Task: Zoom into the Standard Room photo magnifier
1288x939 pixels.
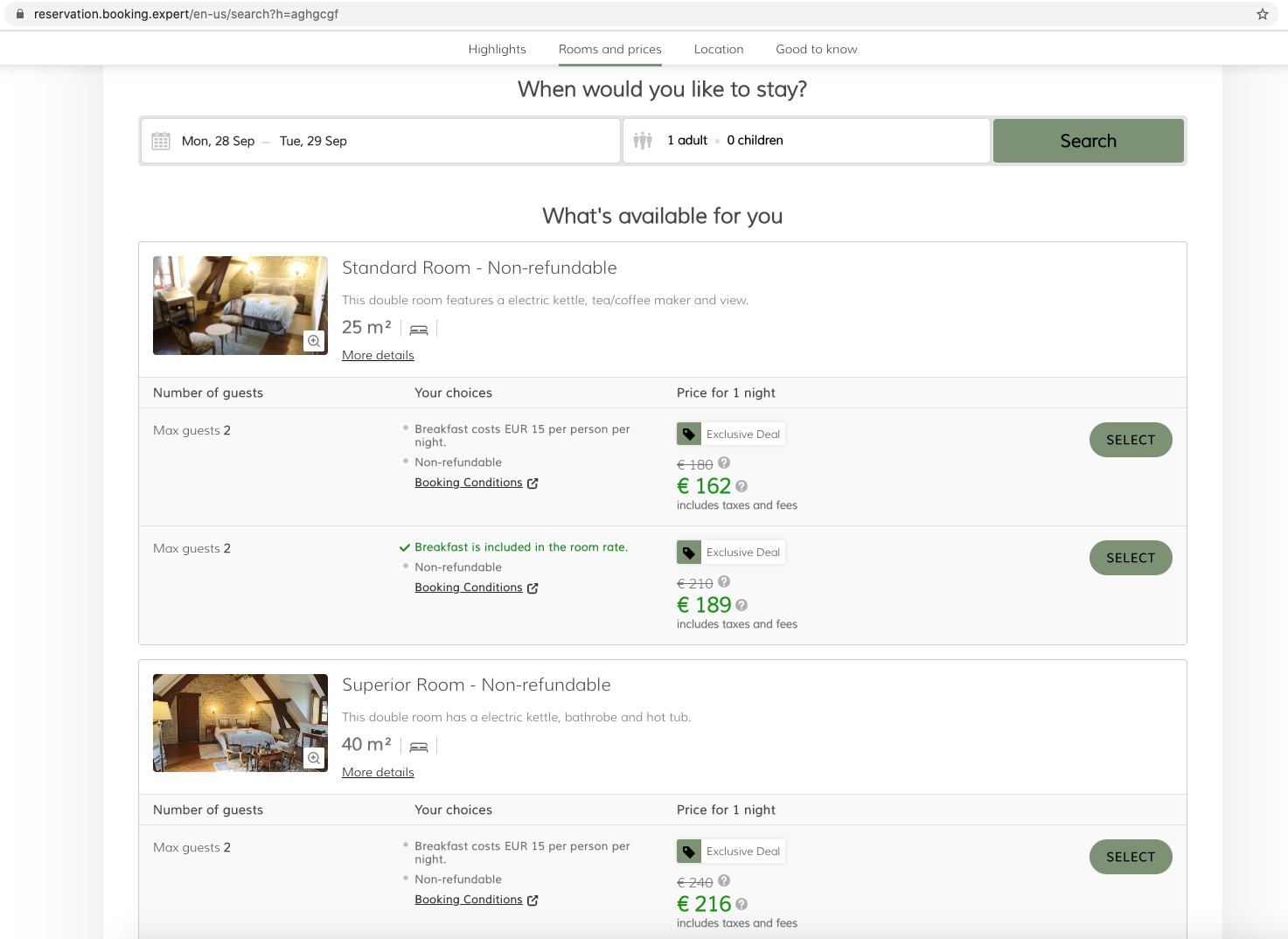Action: click(314, 341)
